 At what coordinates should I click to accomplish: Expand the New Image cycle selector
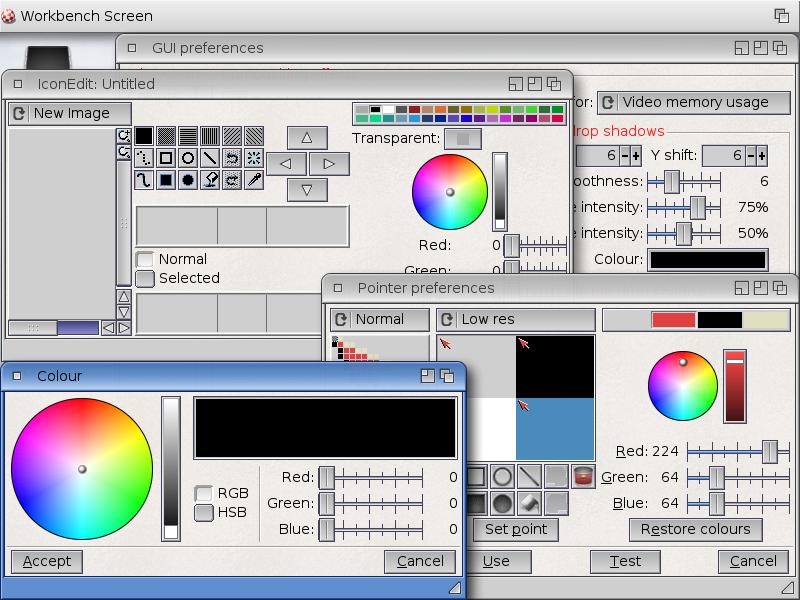pos(70,114)
